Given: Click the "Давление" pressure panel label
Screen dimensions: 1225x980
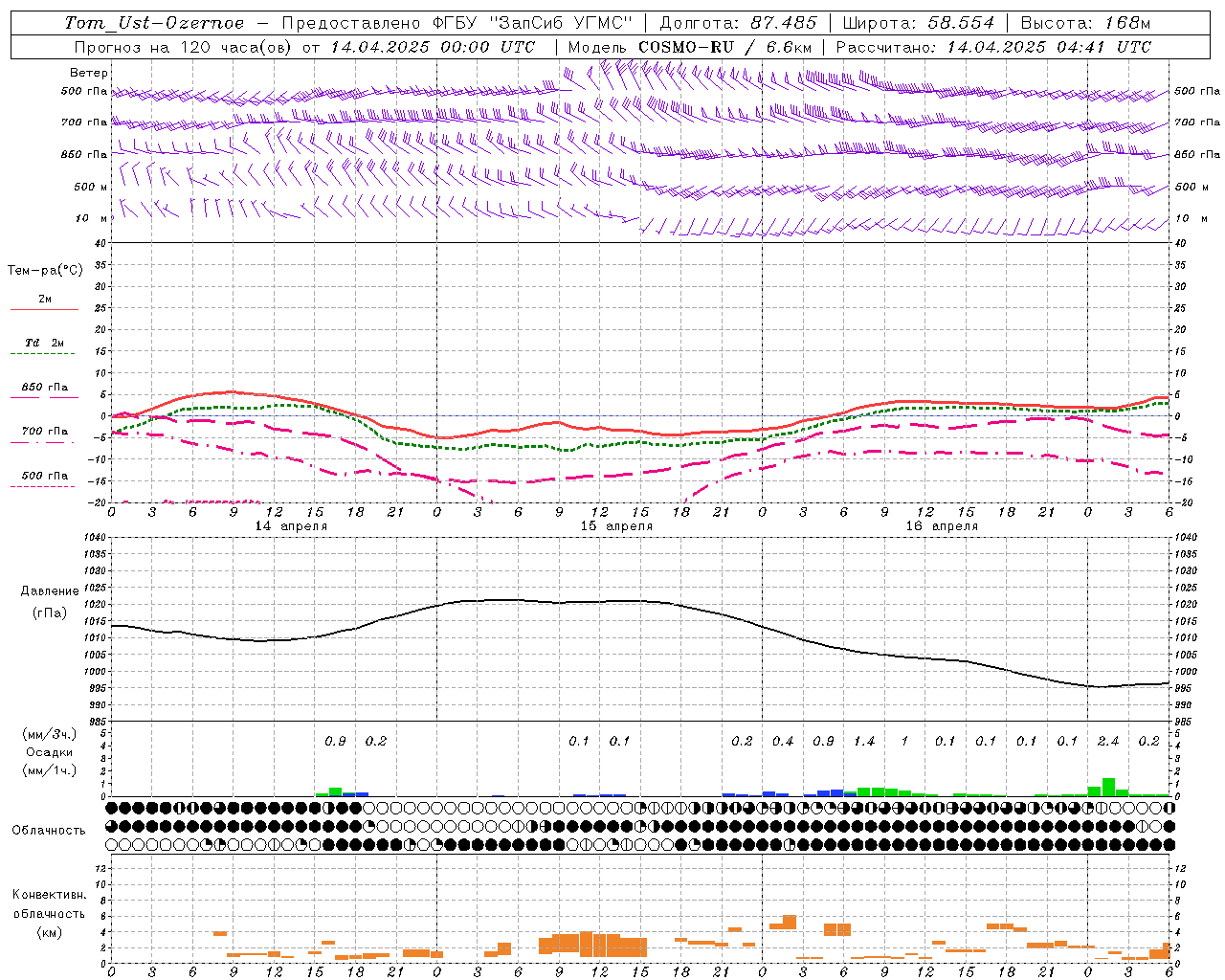Looking at the screenshot, I should pyautogui.click(x=50, y=591).
